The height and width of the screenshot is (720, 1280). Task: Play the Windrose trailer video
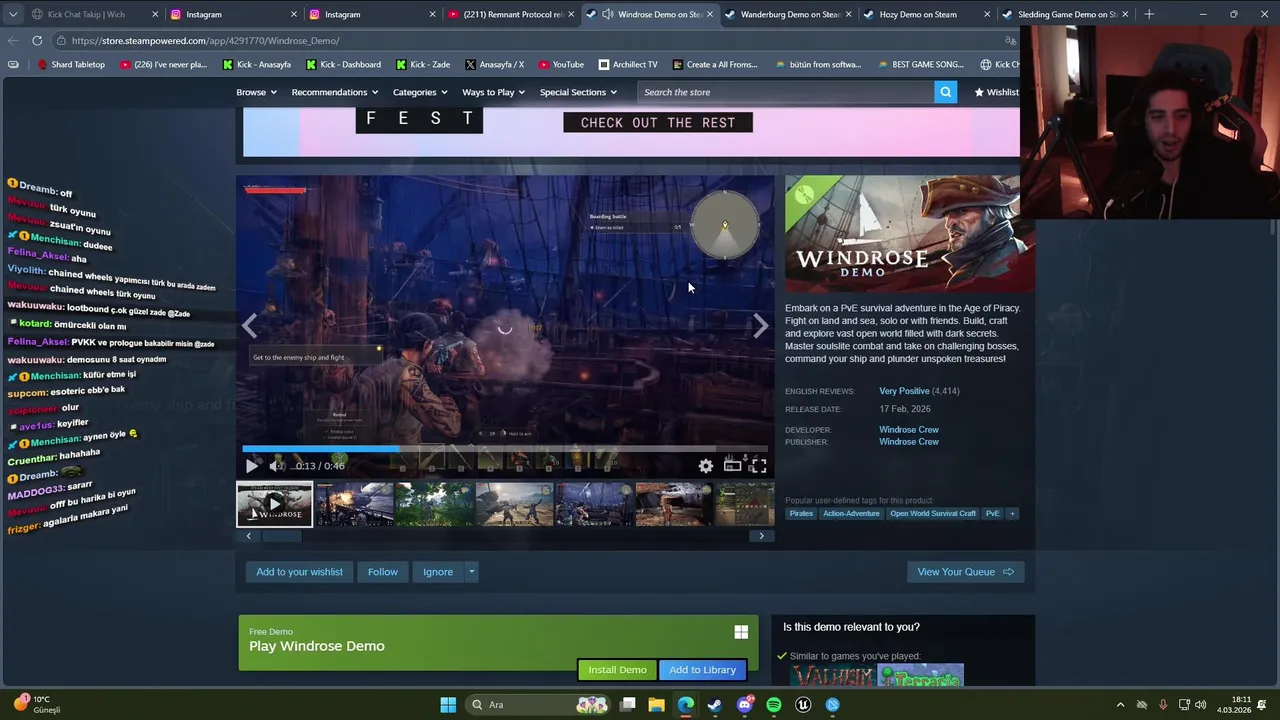pyautogui.click(x=251, y=466)
